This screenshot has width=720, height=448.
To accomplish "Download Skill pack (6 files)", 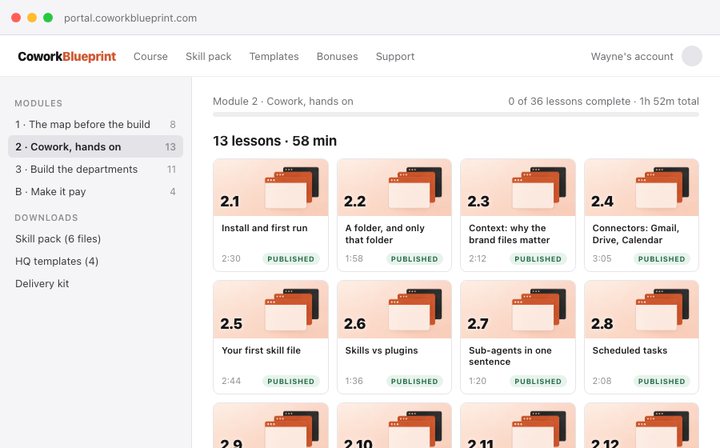I will [x=58, y=239].
